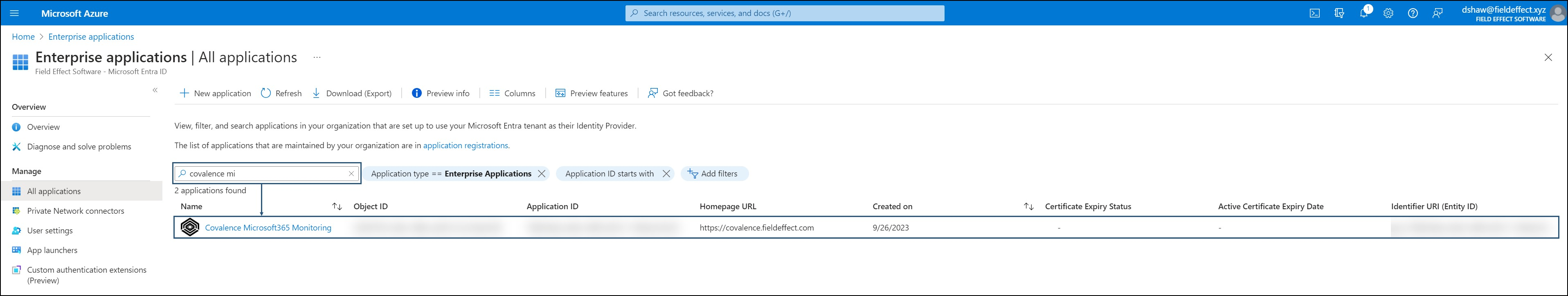Open the more options ellipsis by title
This screenshot has width=1568, height=296.
coord(317,57)
